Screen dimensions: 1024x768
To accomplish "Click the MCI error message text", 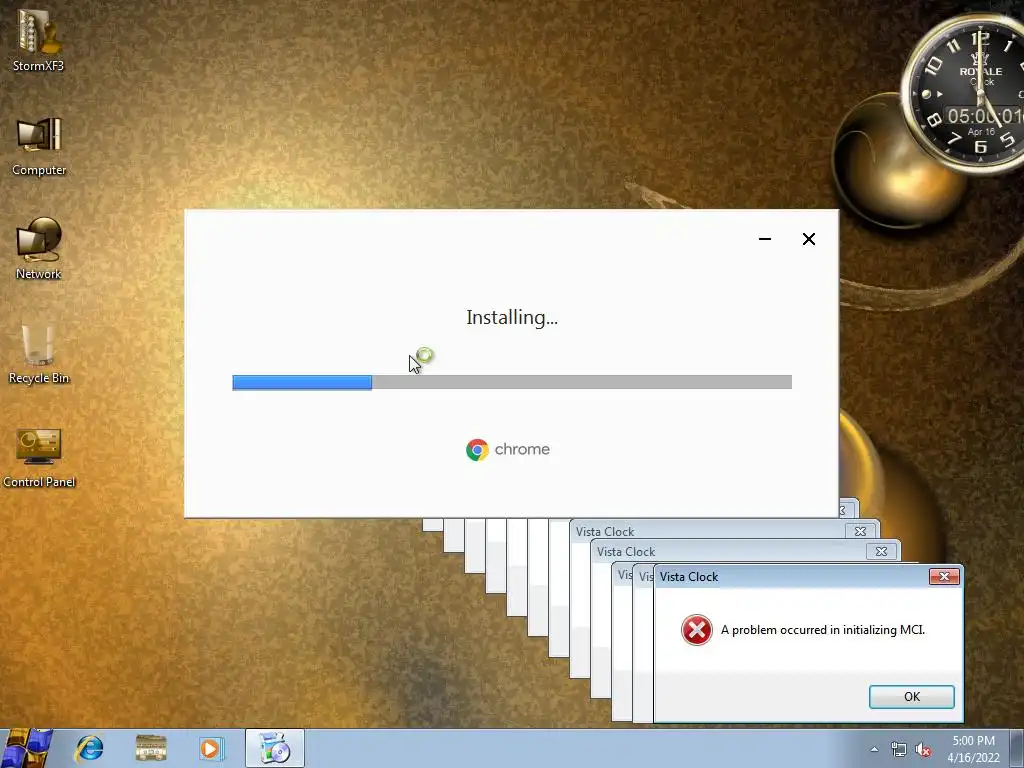I will click(x=823, y=630).
